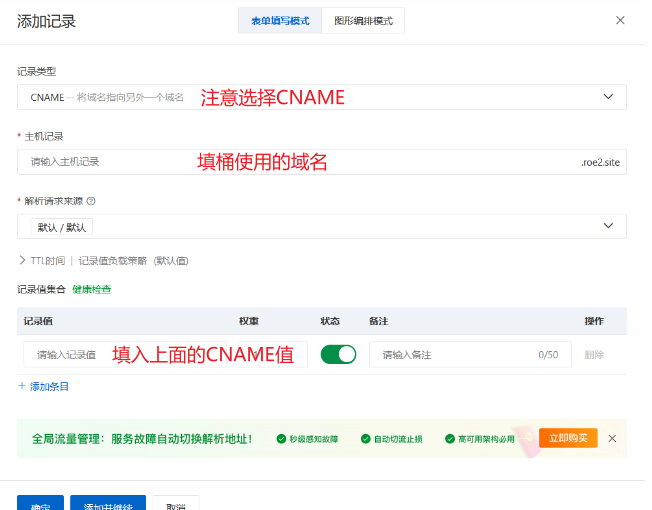Switch to the 表单填写模式 tab
The width and height of the screenshot is (652, 510).
[280, 21]
